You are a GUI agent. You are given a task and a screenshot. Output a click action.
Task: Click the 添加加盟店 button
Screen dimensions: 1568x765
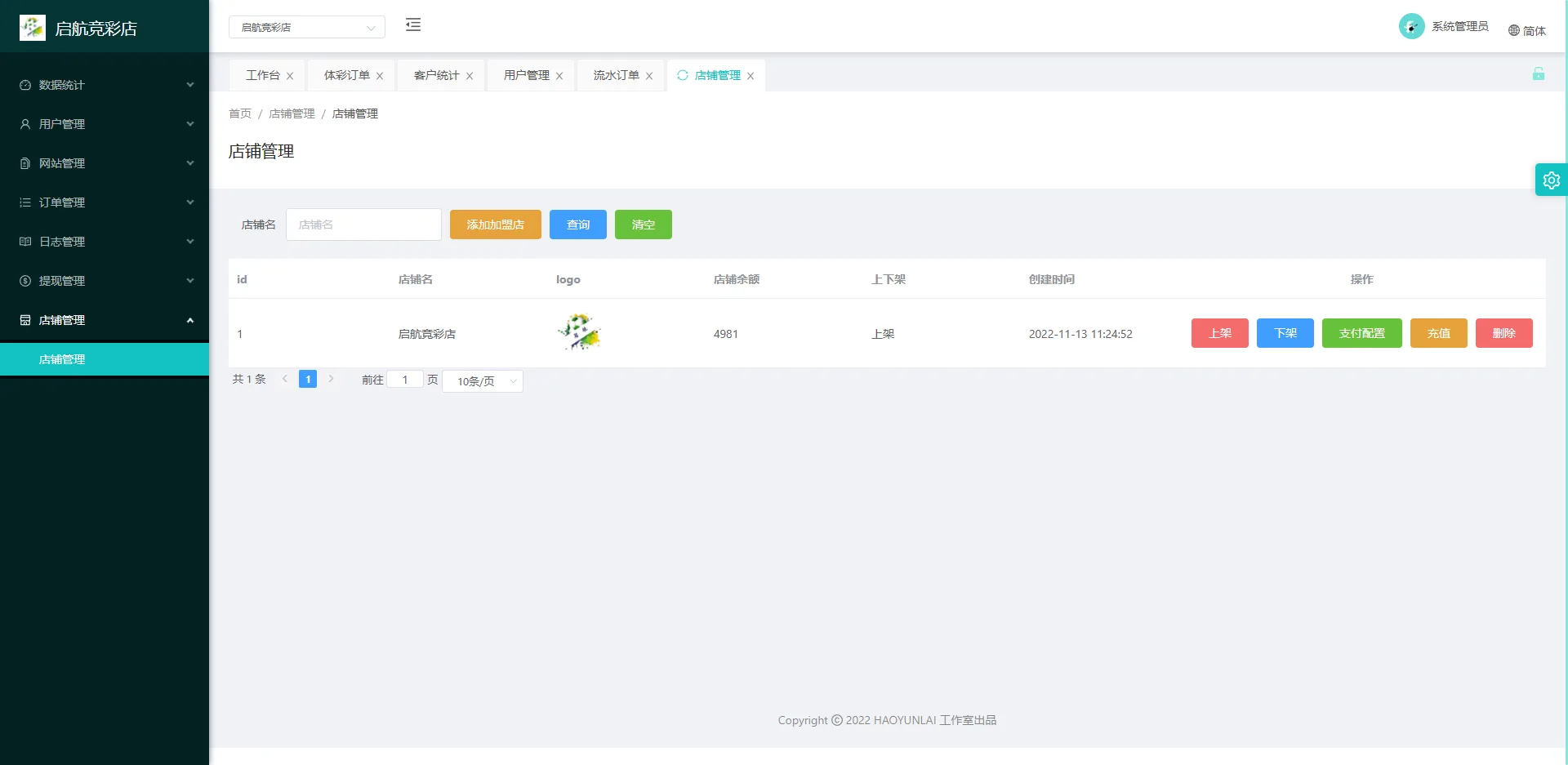click(495, 225)
